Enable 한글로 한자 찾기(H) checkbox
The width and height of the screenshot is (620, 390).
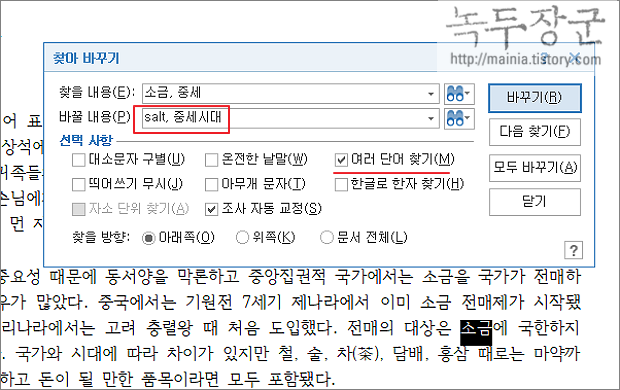click(x=341, y=184)
